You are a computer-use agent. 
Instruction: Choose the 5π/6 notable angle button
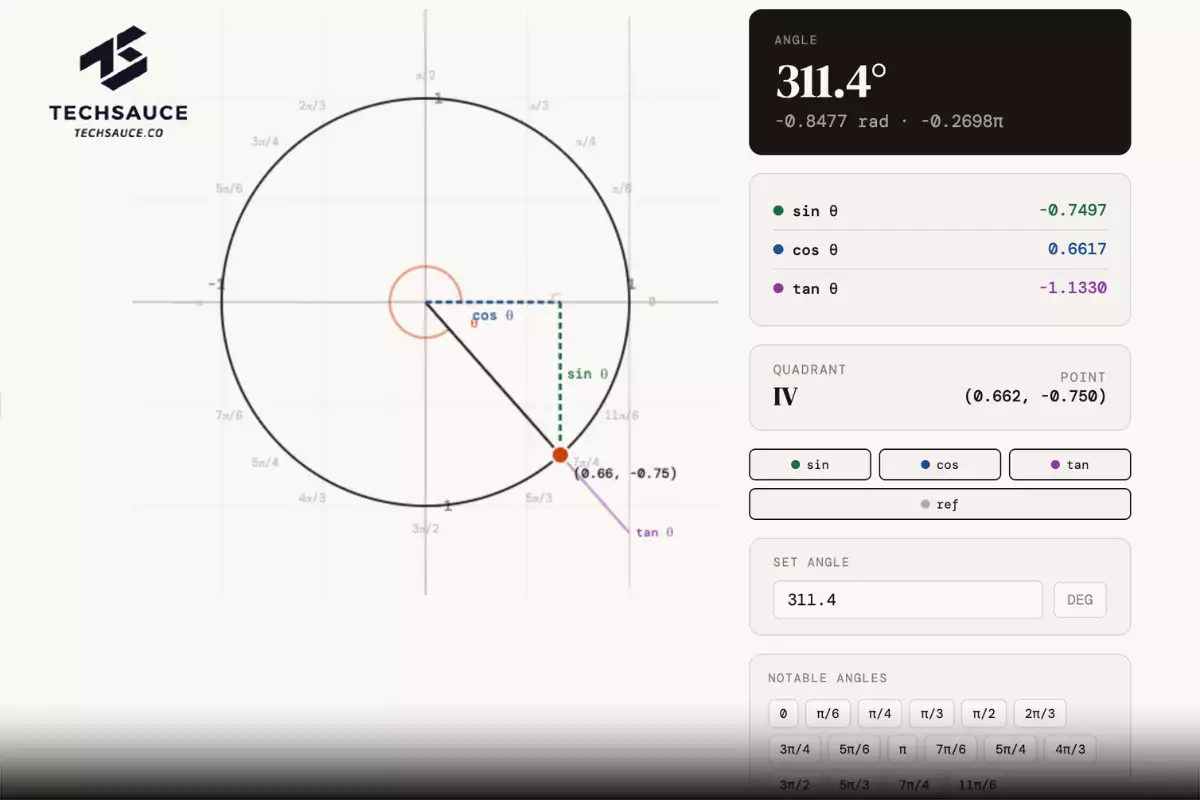[x=855, y=749]
